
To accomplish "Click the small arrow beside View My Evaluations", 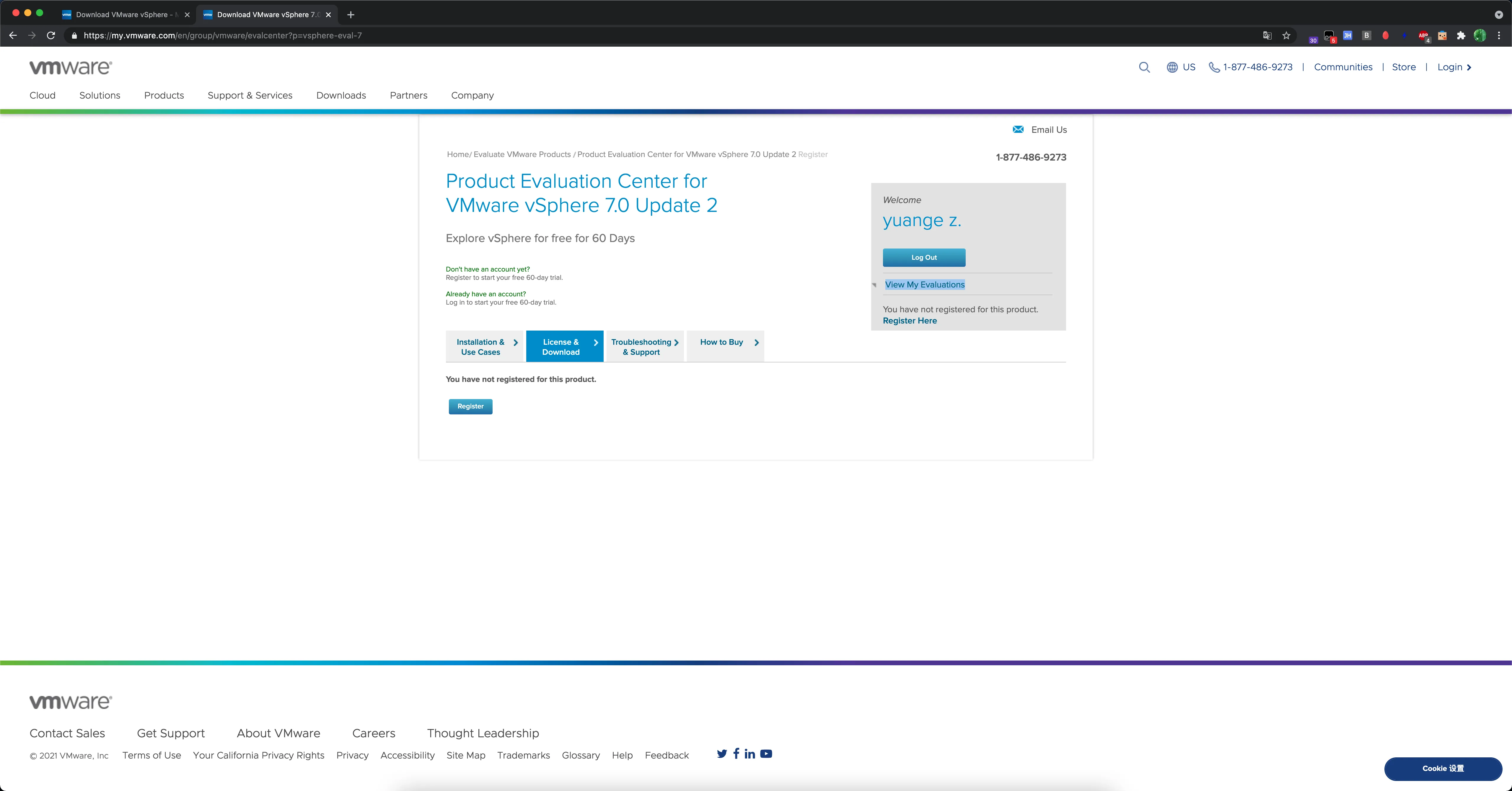I will pyautogui.click(x=874, y=285).
